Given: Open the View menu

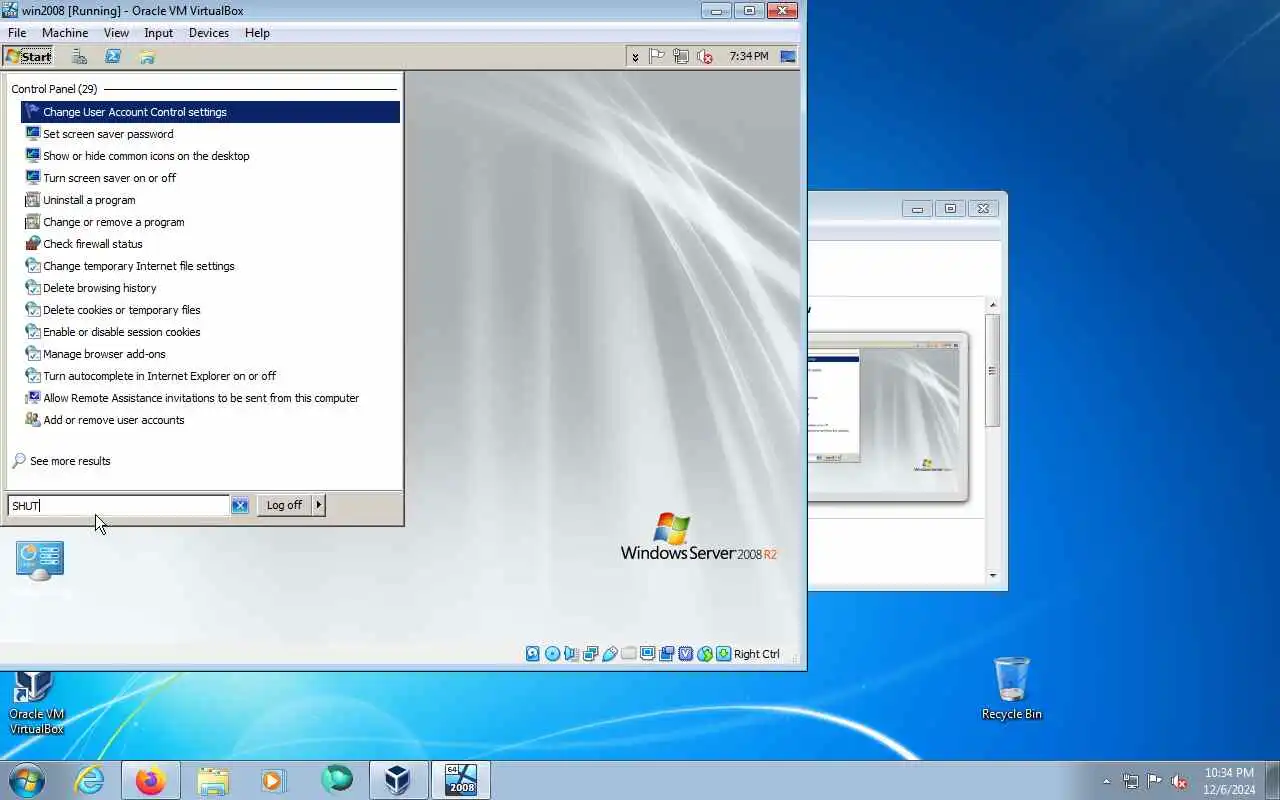Looking at the screenshot, I should pyautogui.click(x=116, y=33).
